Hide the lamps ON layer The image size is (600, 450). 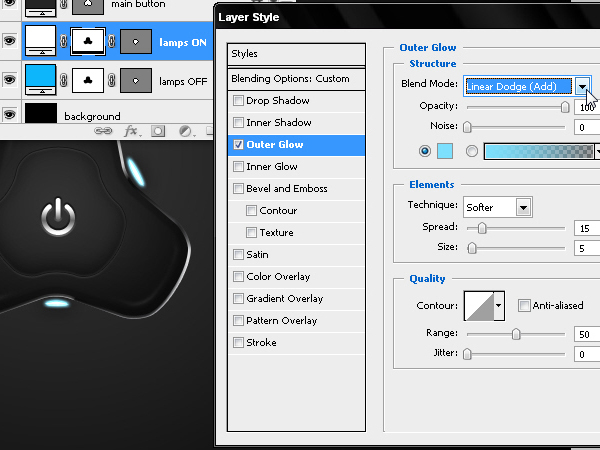click(10, 40)
